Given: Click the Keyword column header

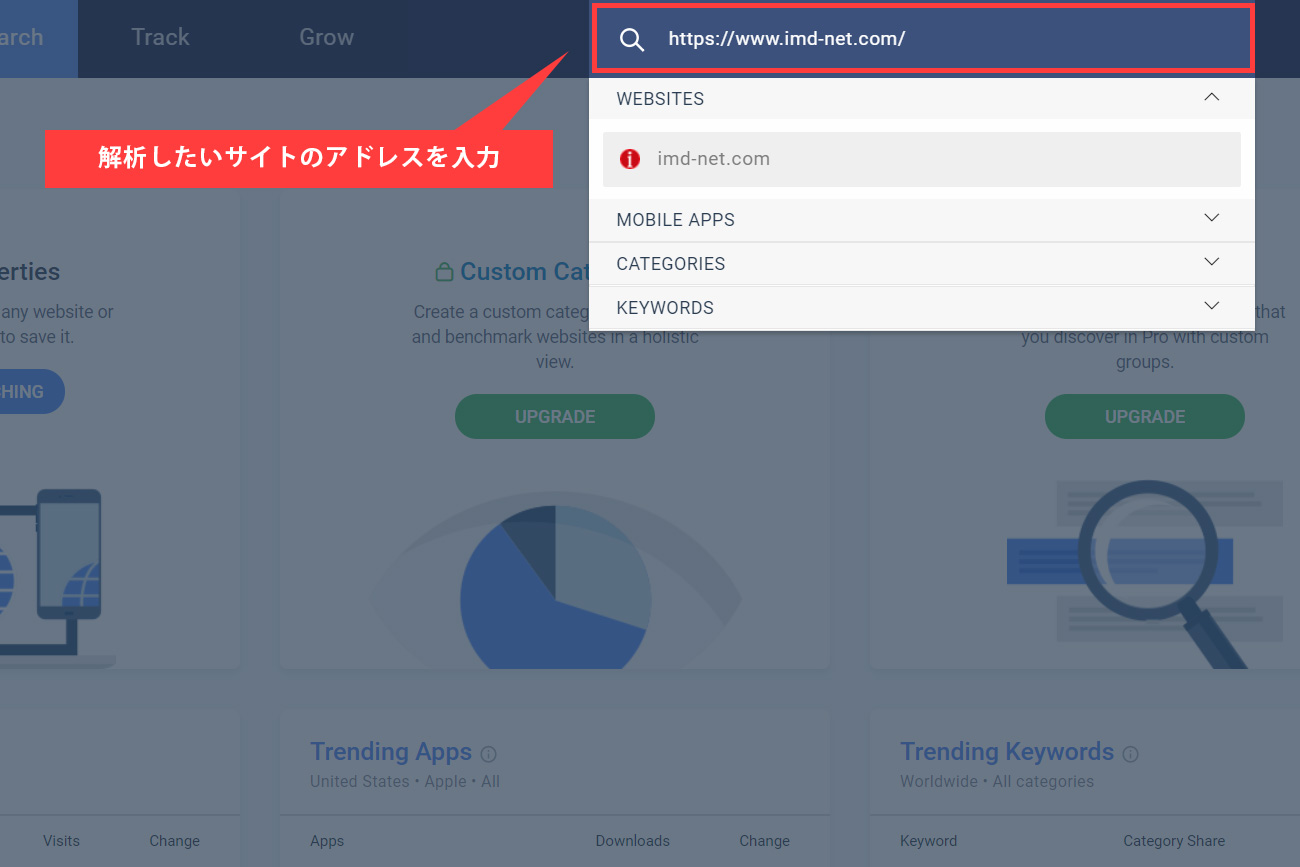Looking at the screenshot, I should pos(928,841).
